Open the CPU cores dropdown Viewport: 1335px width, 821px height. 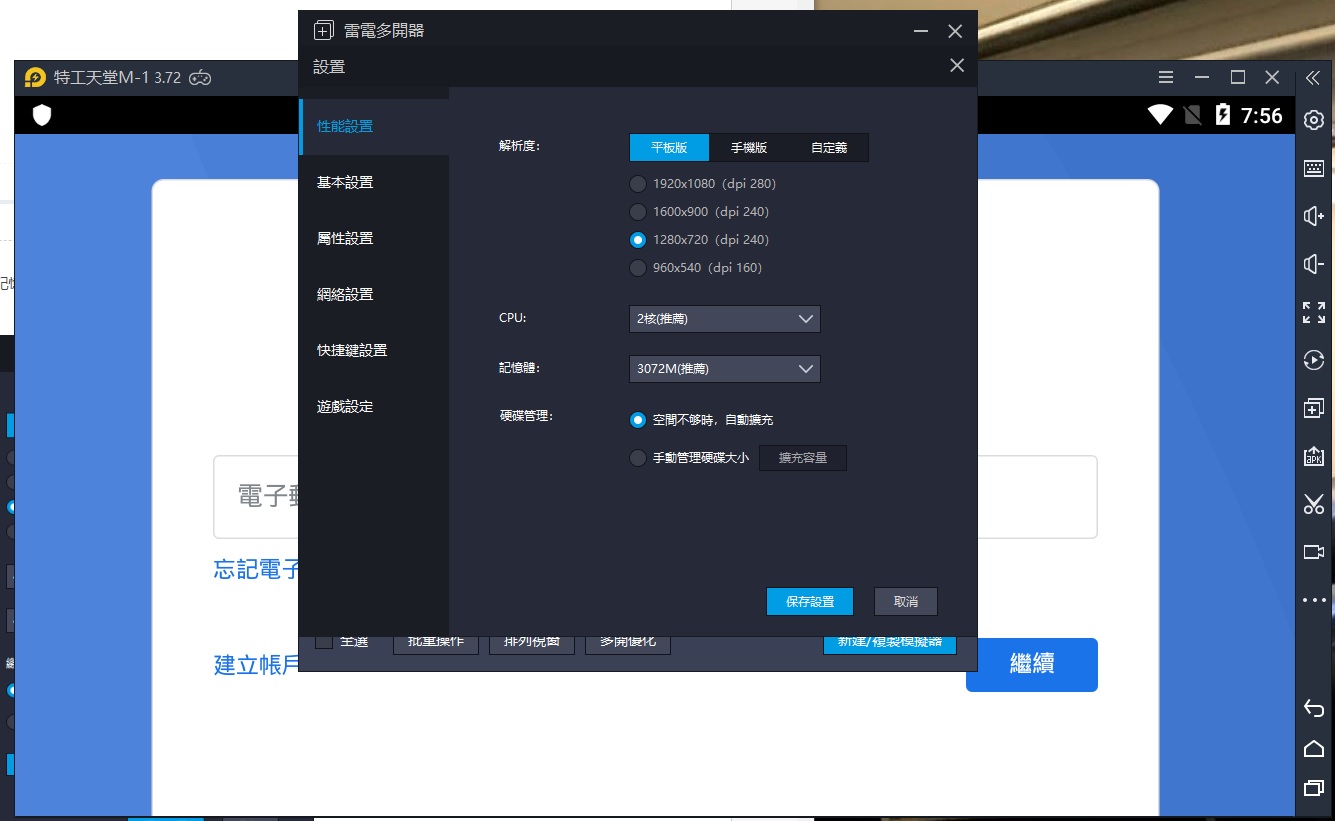723,318
